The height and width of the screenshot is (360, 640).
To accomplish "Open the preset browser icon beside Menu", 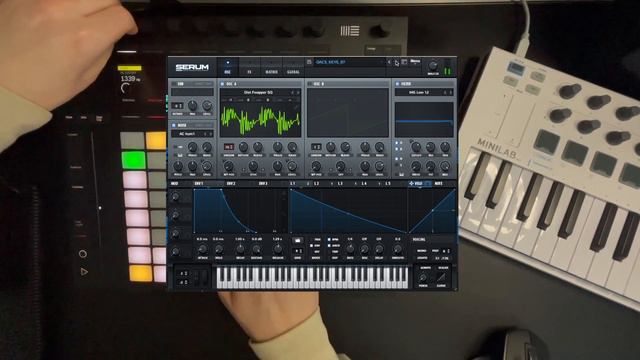I will [x=404, y=62].
